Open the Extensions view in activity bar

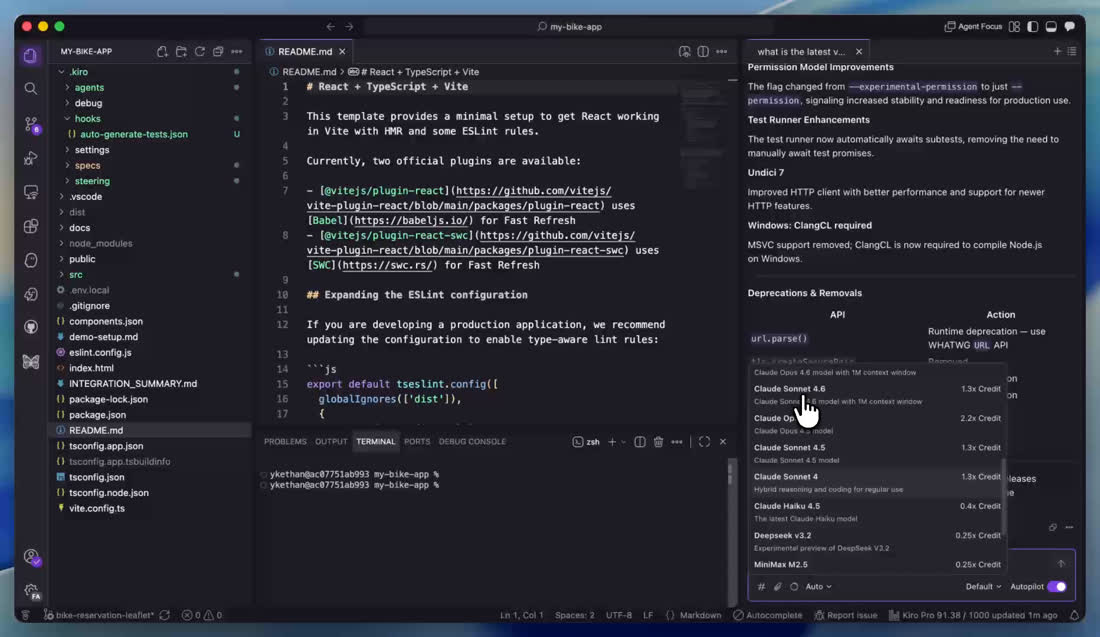31,226
